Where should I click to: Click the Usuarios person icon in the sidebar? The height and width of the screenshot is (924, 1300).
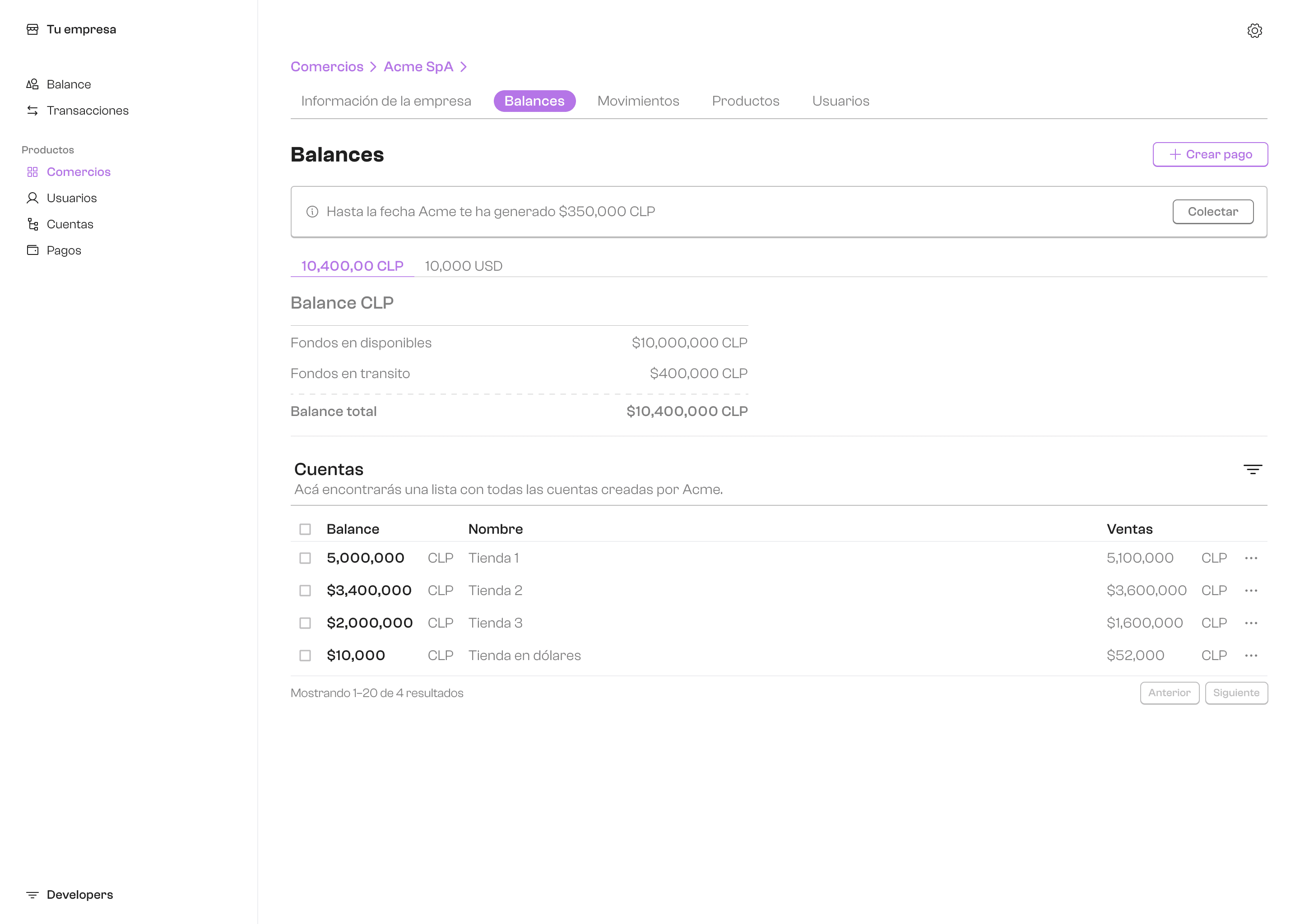[x=32, y=198]
